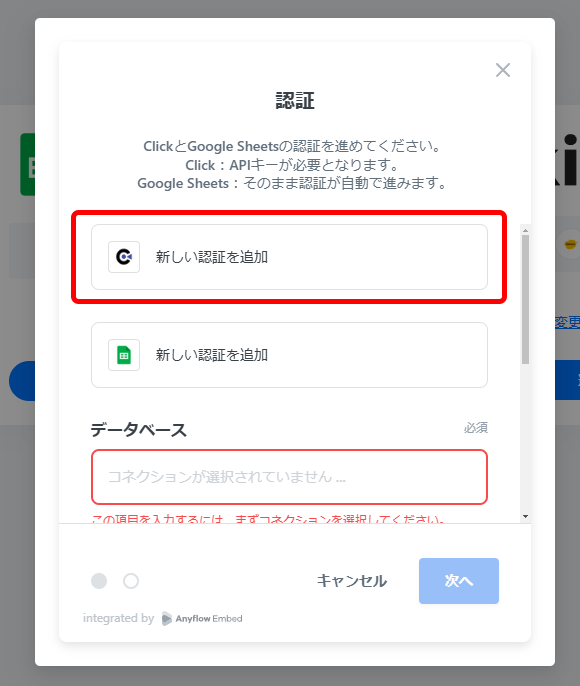Screen dimensions: 580x686
Task: Click the キャンセル button
Action: tap(352, 581)
